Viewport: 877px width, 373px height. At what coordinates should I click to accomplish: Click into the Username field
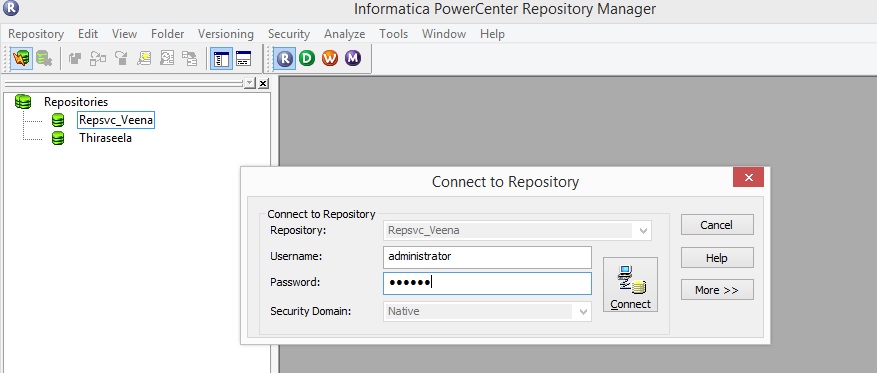point(487,257)
